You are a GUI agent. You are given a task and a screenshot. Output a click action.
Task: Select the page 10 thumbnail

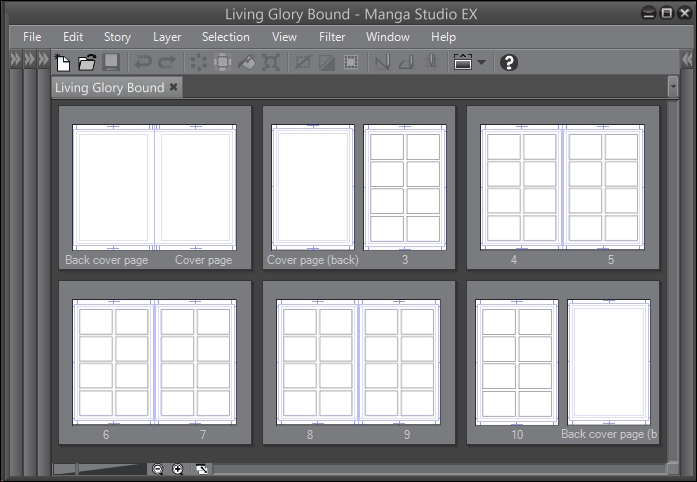[517, 362]
